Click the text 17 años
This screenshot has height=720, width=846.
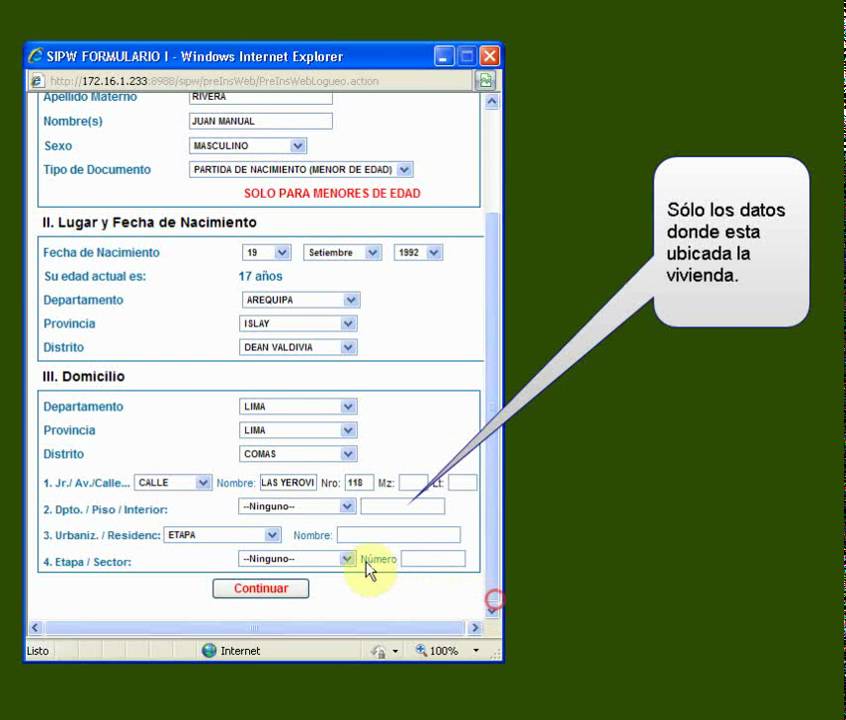coord(261,276)
